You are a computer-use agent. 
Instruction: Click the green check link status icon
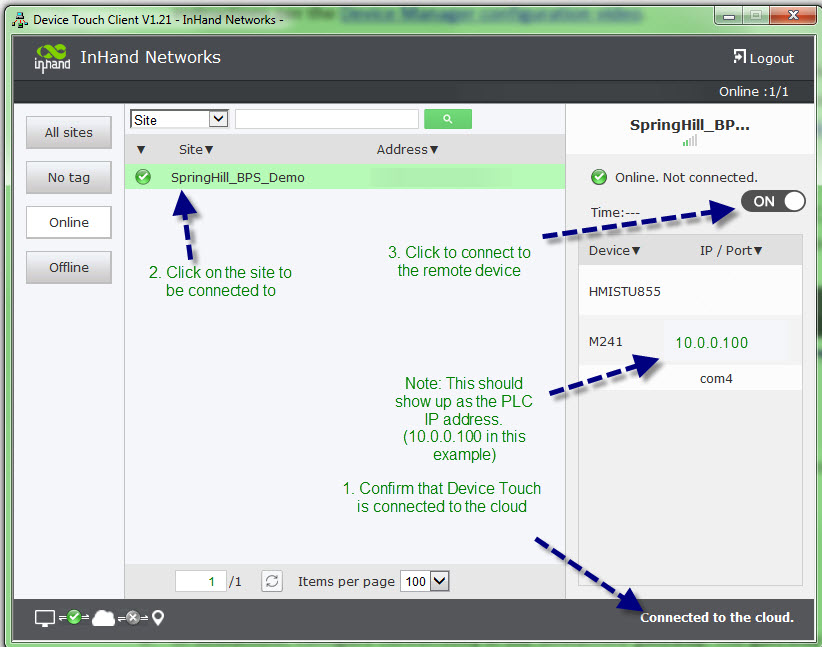click(x=74, y=617)
